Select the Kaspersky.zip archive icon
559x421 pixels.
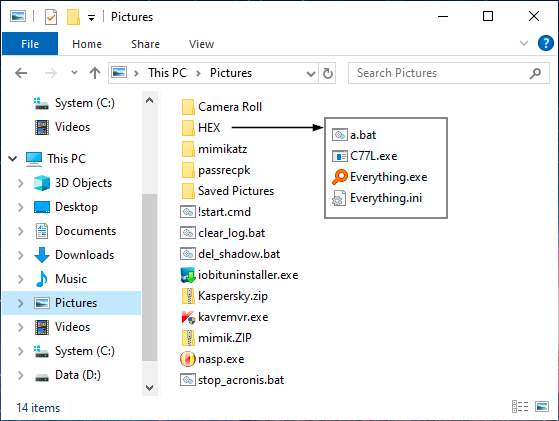pyautogui.click(x=188, y=296)
